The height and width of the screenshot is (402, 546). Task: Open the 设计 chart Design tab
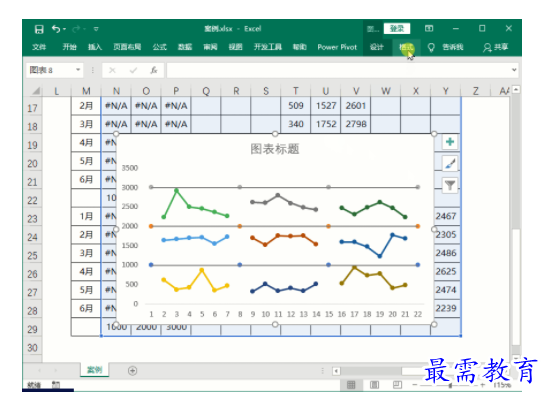[x=376, y=47]
